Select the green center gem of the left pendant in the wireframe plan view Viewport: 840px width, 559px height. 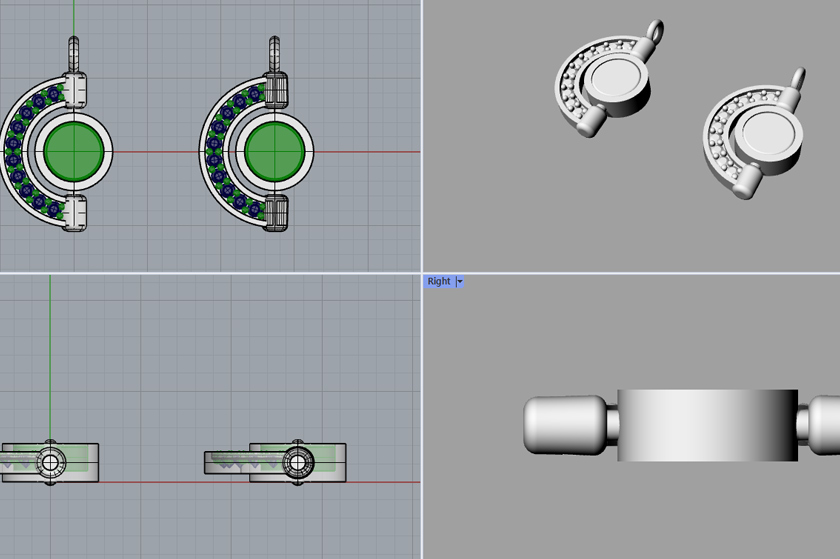click(74, 152)
